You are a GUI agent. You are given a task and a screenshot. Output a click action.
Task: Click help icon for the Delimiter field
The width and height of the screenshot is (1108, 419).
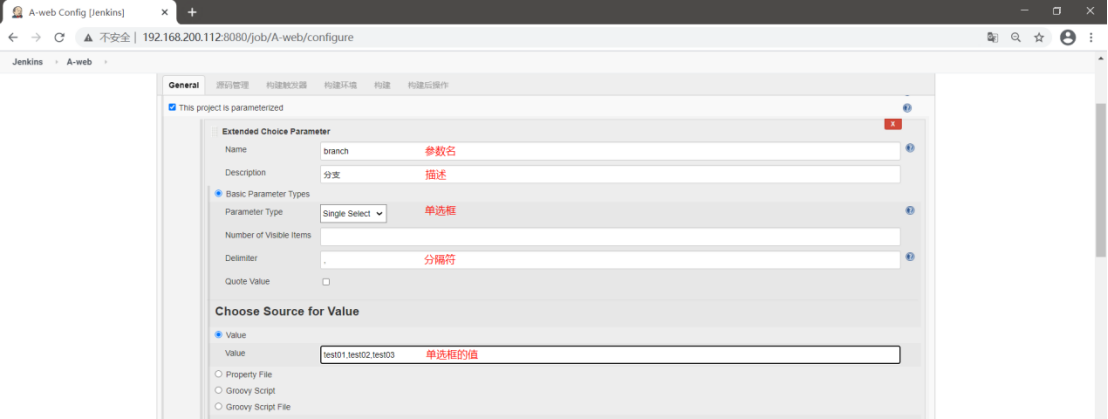[910, 256]
